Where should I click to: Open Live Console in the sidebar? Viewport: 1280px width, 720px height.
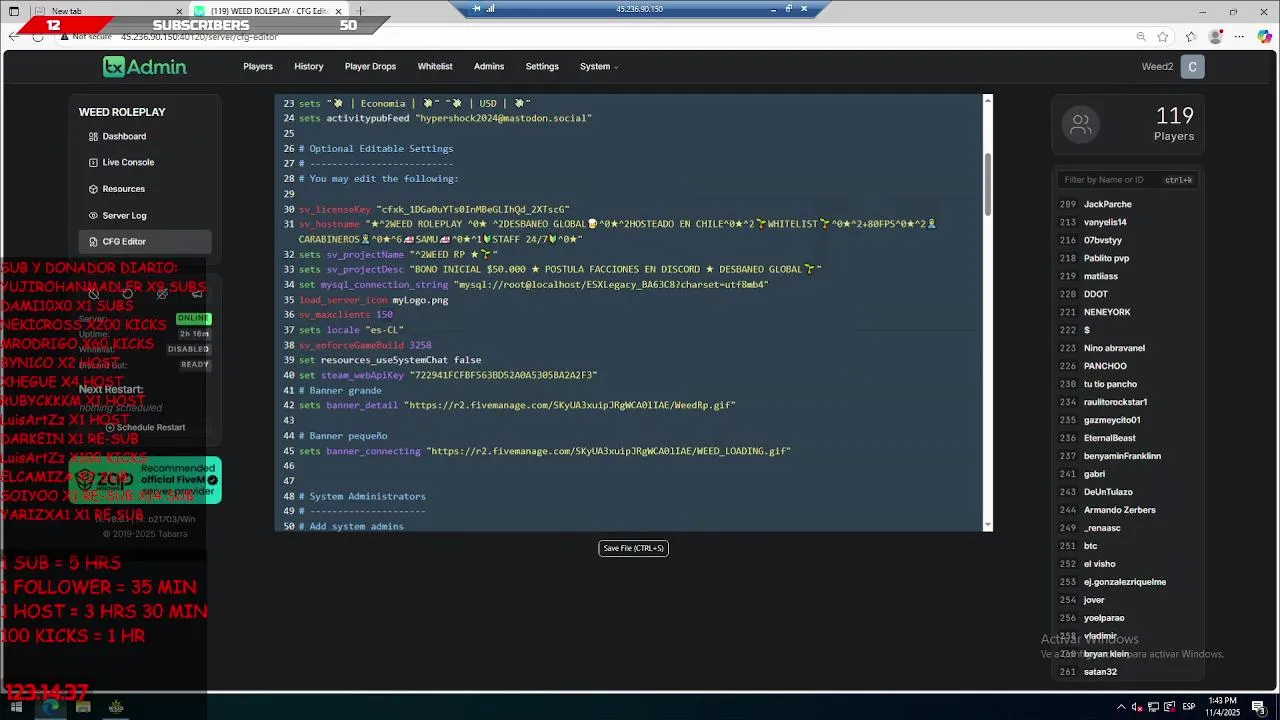(145, 162)
